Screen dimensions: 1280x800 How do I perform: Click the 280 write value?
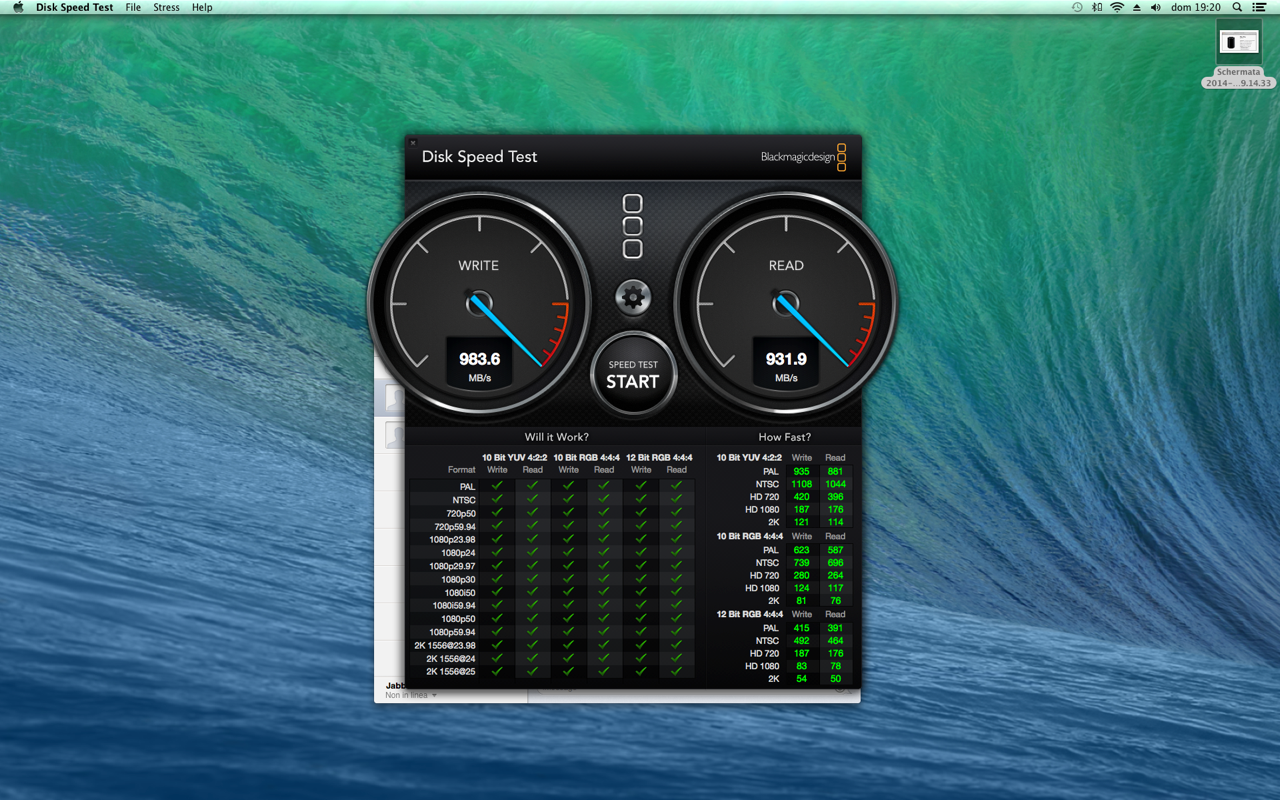click(x=801, y=575)
